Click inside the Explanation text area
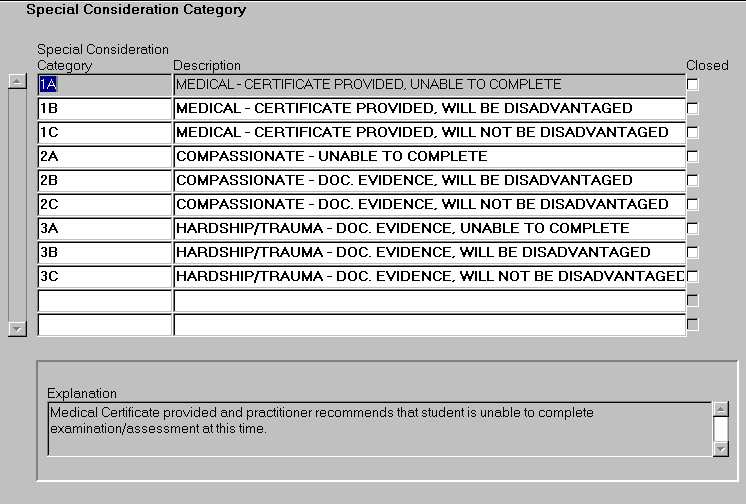Screen dimensions: 746x504 point(379,429)
